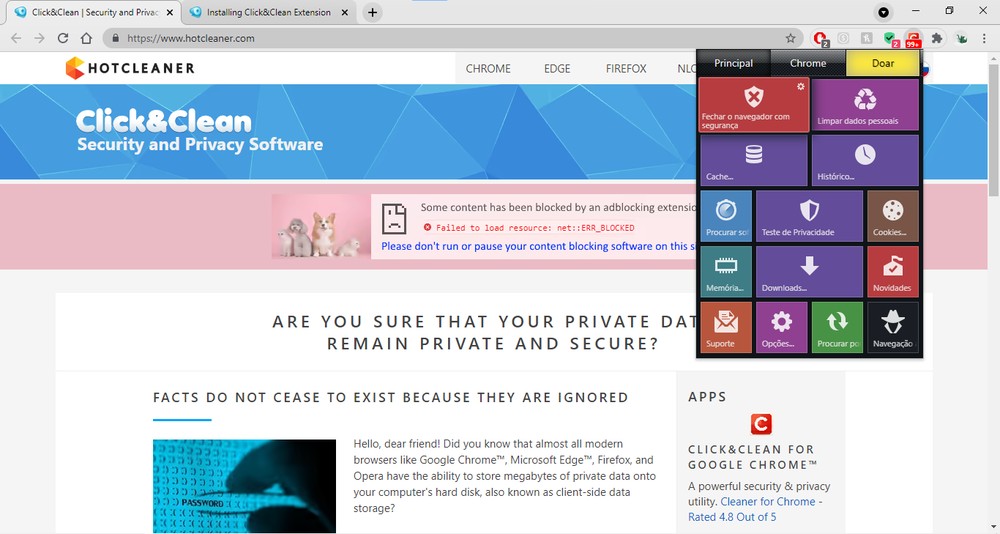This screenshot has height=534, width=1000.
Task: Click the Novidades tile
Action: point(893,271)
